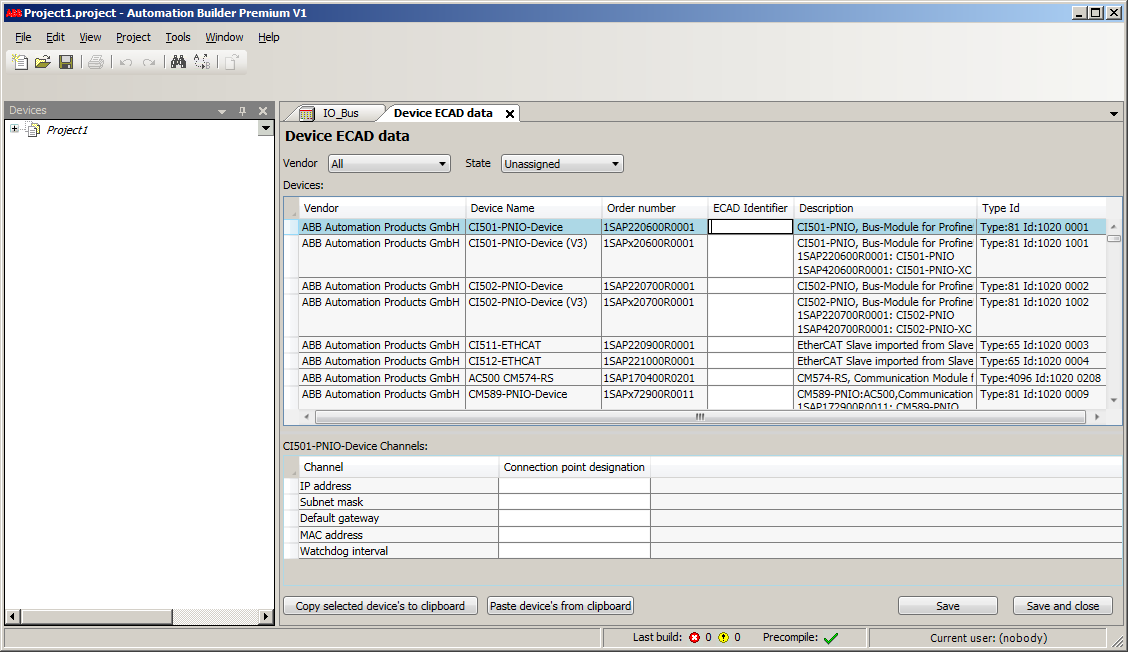1128x652 pixels.
Task: Open an existing project using toolbar icon
Action: pos(43,62)
